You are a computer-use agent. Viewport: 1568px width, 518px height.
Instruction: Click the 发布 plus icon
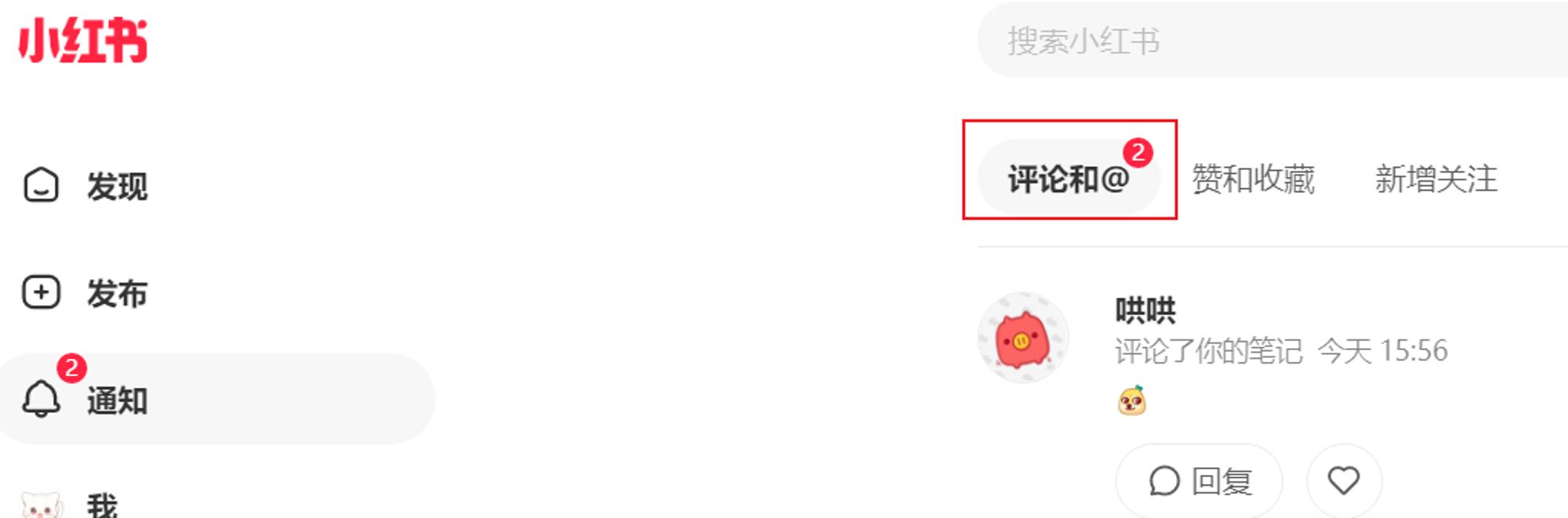[x=41, y=292]
